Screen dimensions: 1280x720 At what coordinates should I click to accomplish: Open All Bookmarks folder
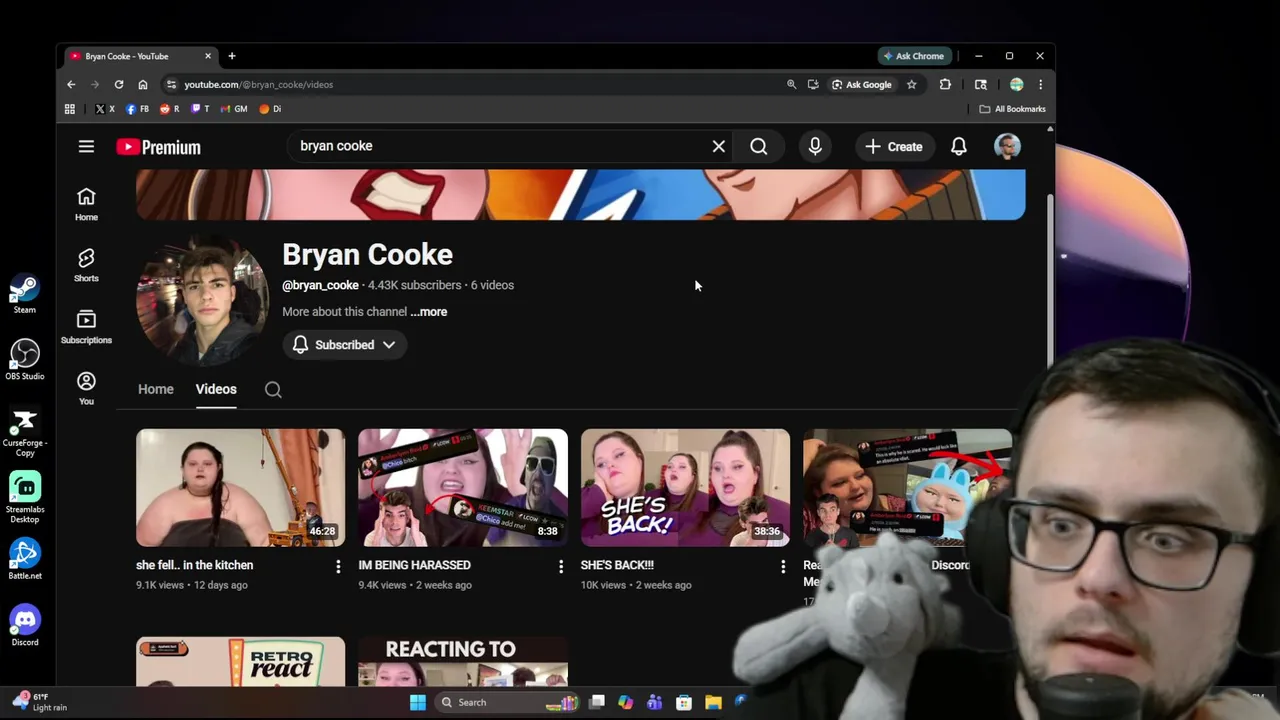point(1012,109)
